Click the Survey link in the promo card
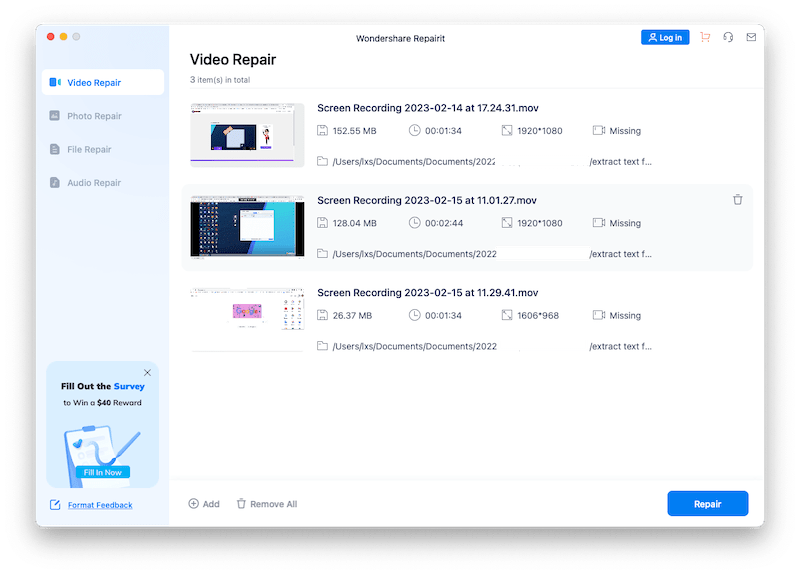 coord(129,386)
